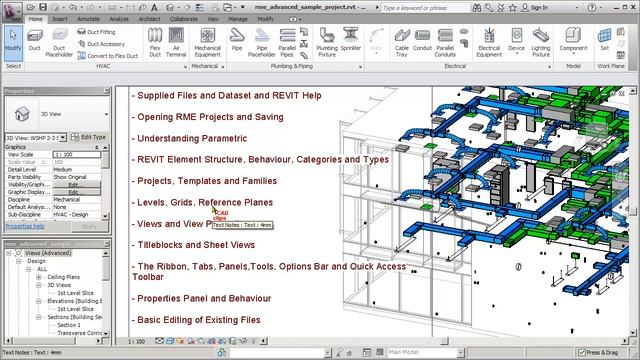Collapse the Graphics properties group
The height and width of the screenshot is (360, 640).
click(97, 147)
